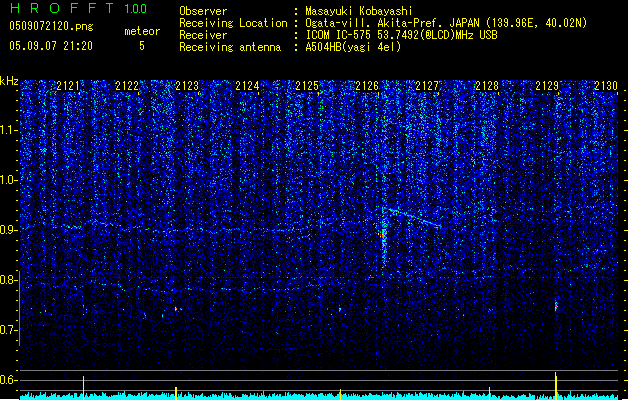Click the yellow meteor marker just after 2121
629x400 pixels.
pyautogui.click(x=83, y=388)
